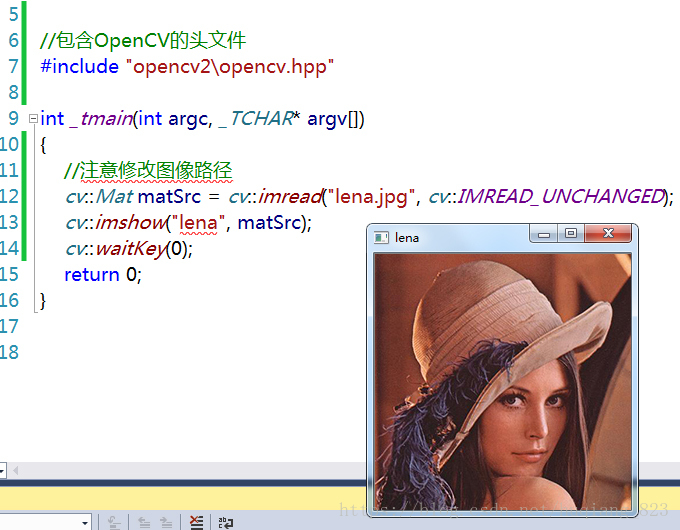Maximize the lena image window
The width and height of the screenshot is (680, 530).
(x=571, y=234)
